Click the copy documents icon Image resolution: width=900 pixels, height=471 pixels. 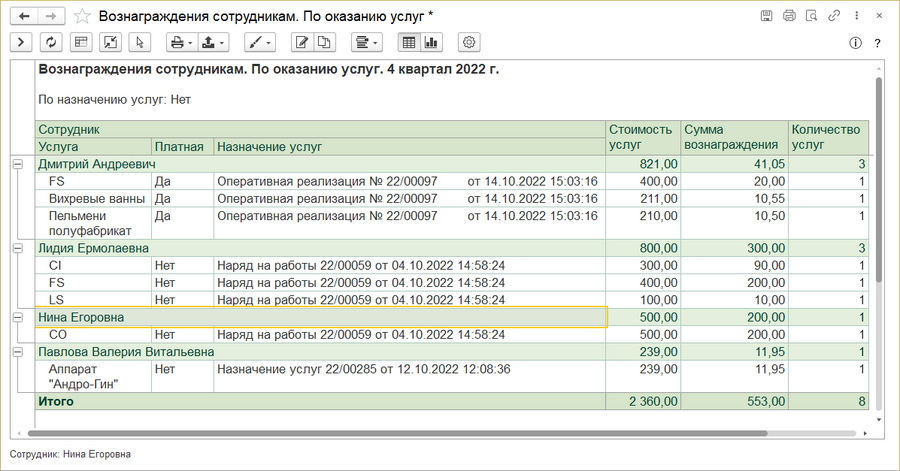click(x=324, y=42)
